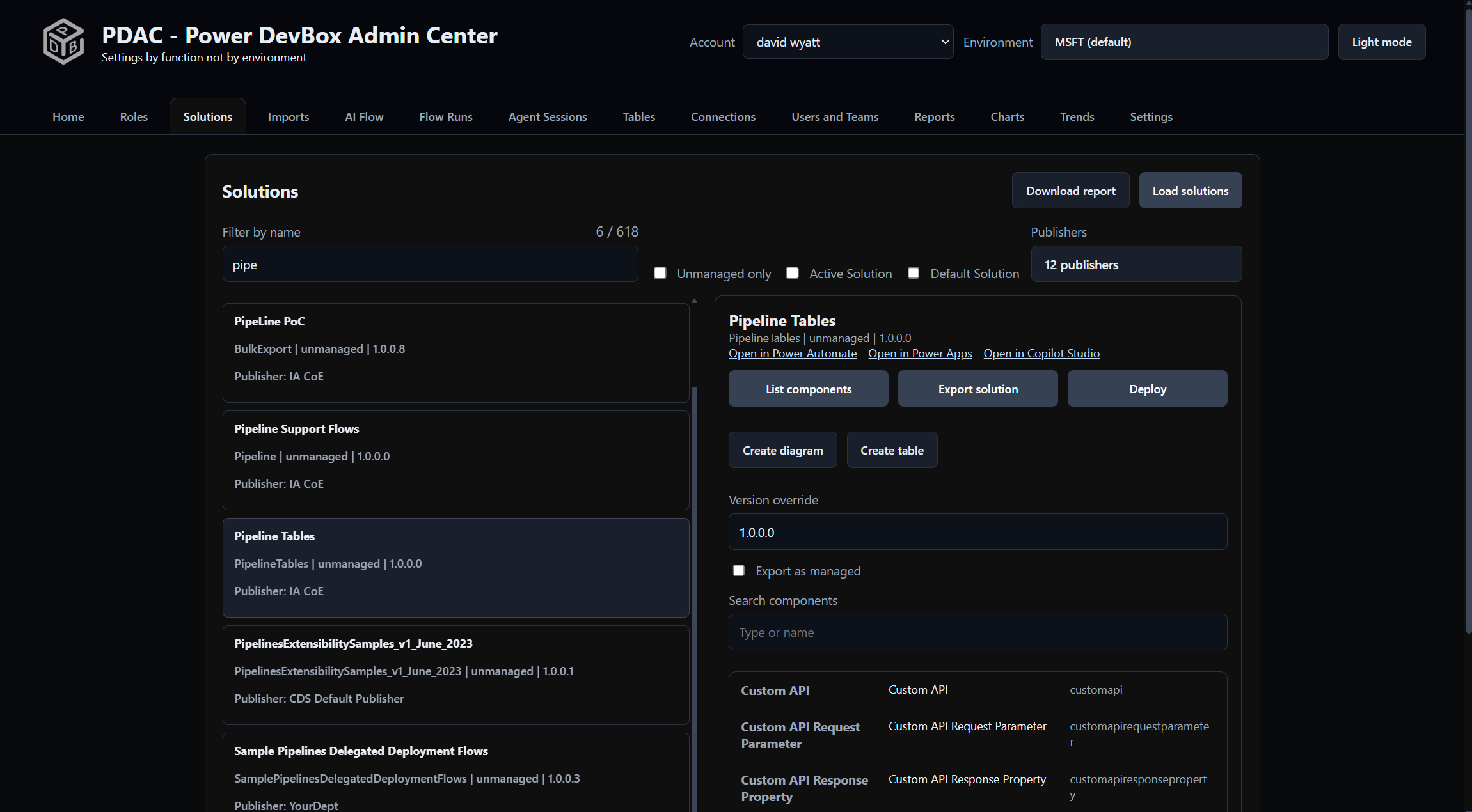Click the PDAC cube logo icon
This screenshot has width=1472, height=812.
click(63, 41)
